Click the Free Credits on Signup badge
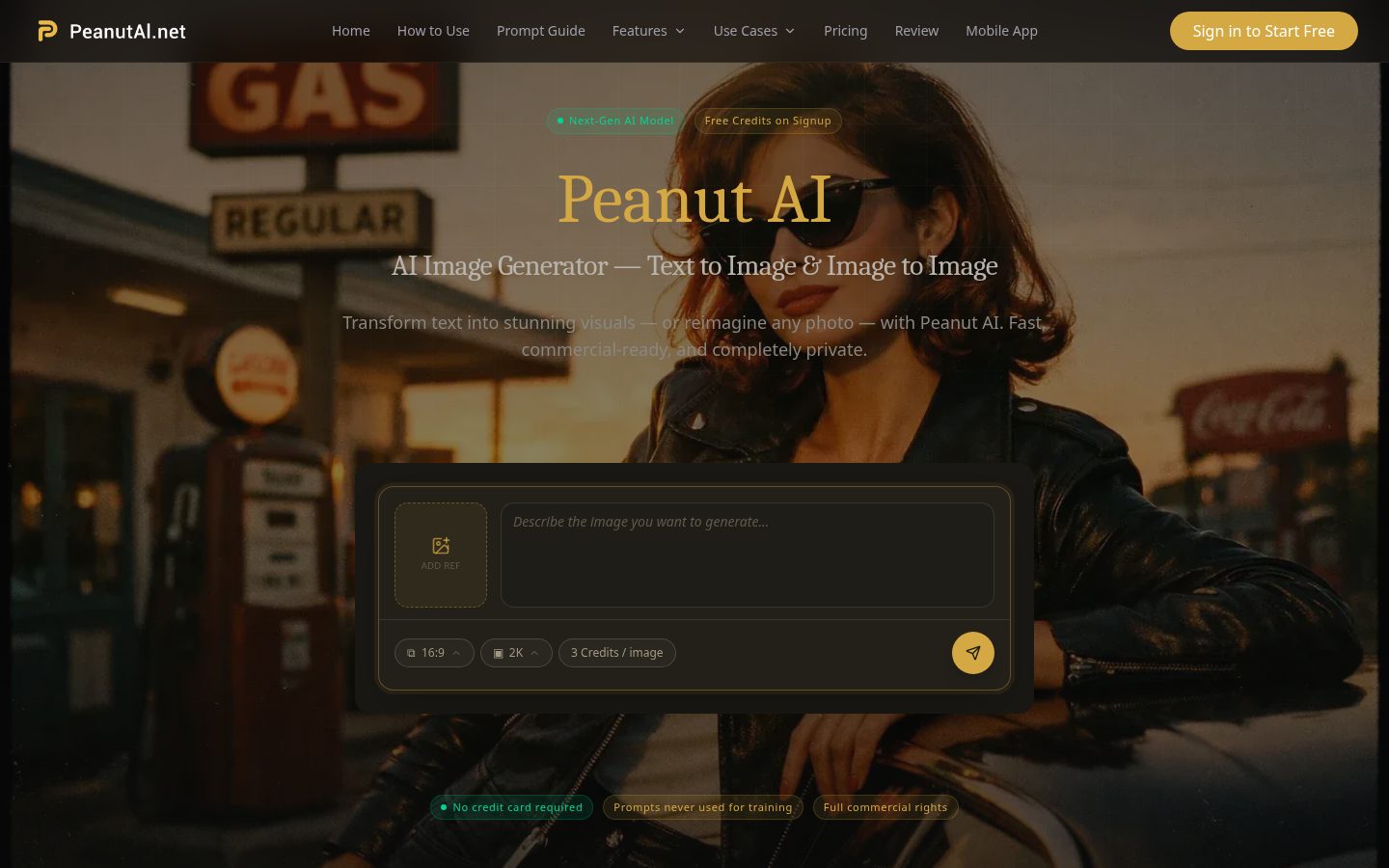This screenshot has height=868, width=1389. (768, 121)
